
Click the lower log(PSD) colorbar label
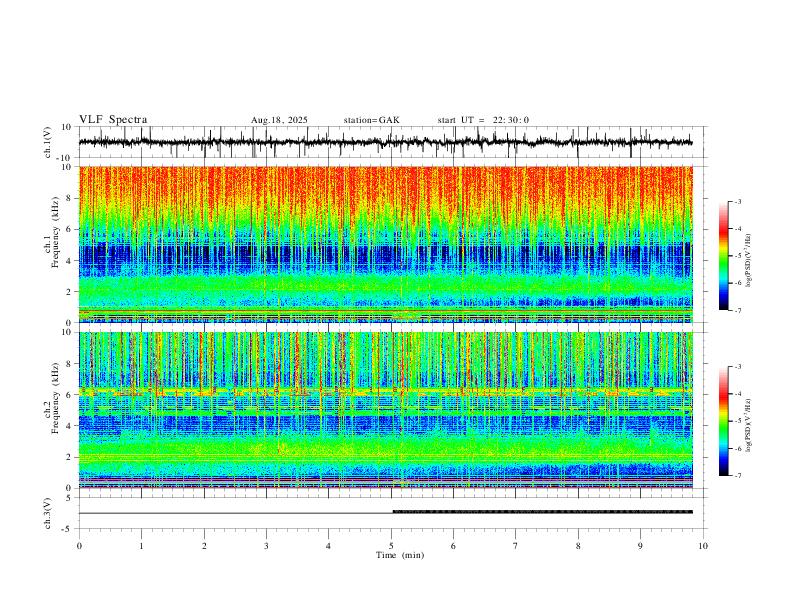[749, 425]
